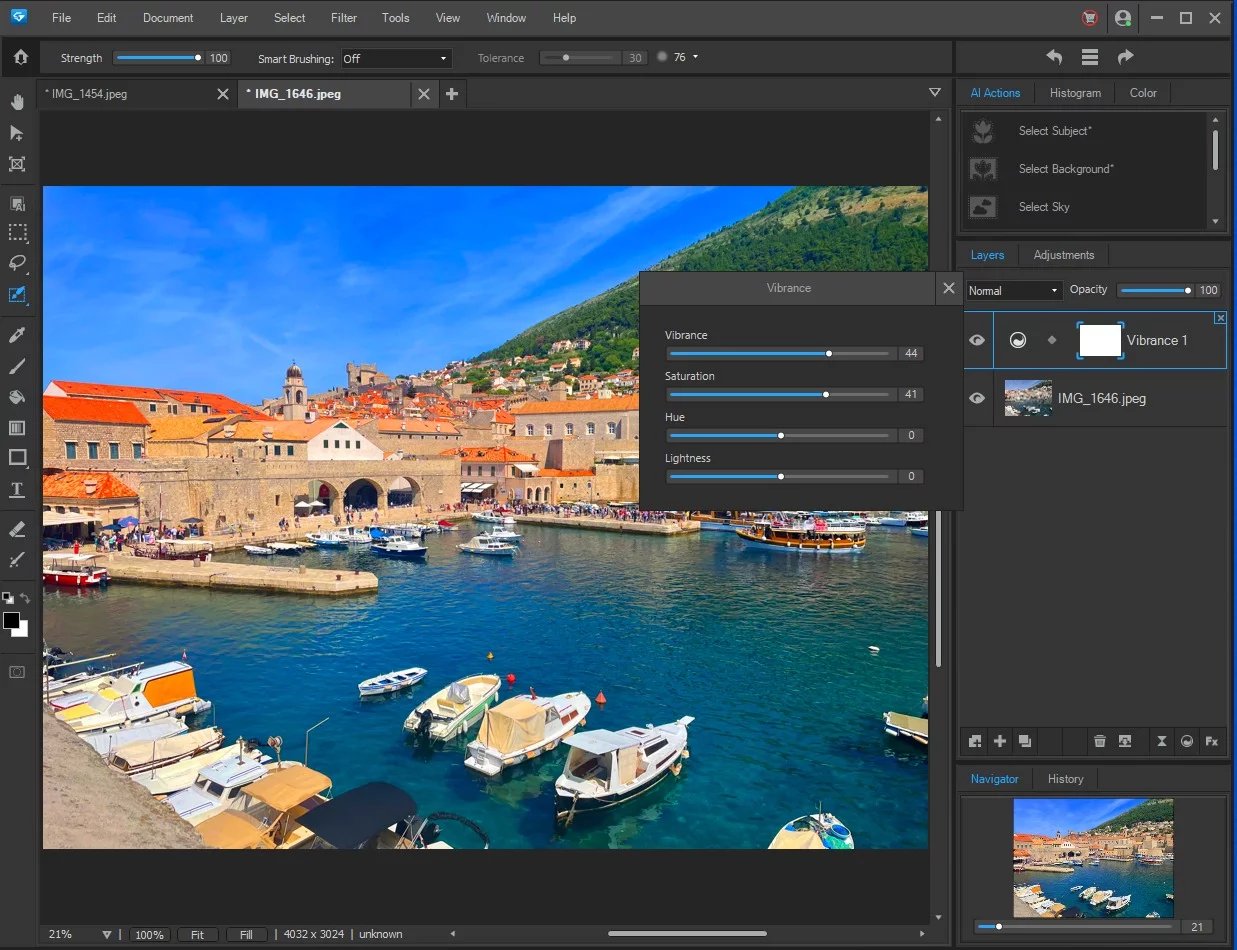The height and width of the screenshot is (950, 1237).
Task: Select the Eraser tool
Action: pos(17,528)
